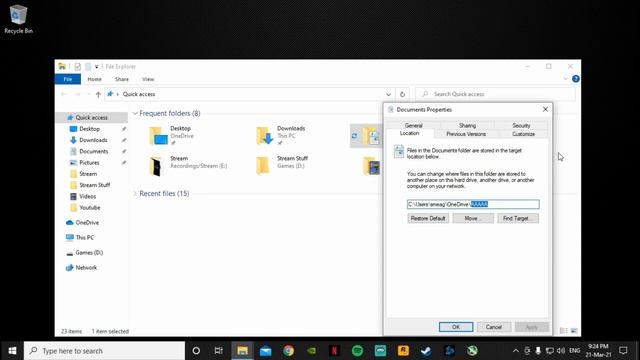The width and height of the screenshot is (640, 360).
Task: Collapse the Frequent folders section
Action: click(135, 113)
